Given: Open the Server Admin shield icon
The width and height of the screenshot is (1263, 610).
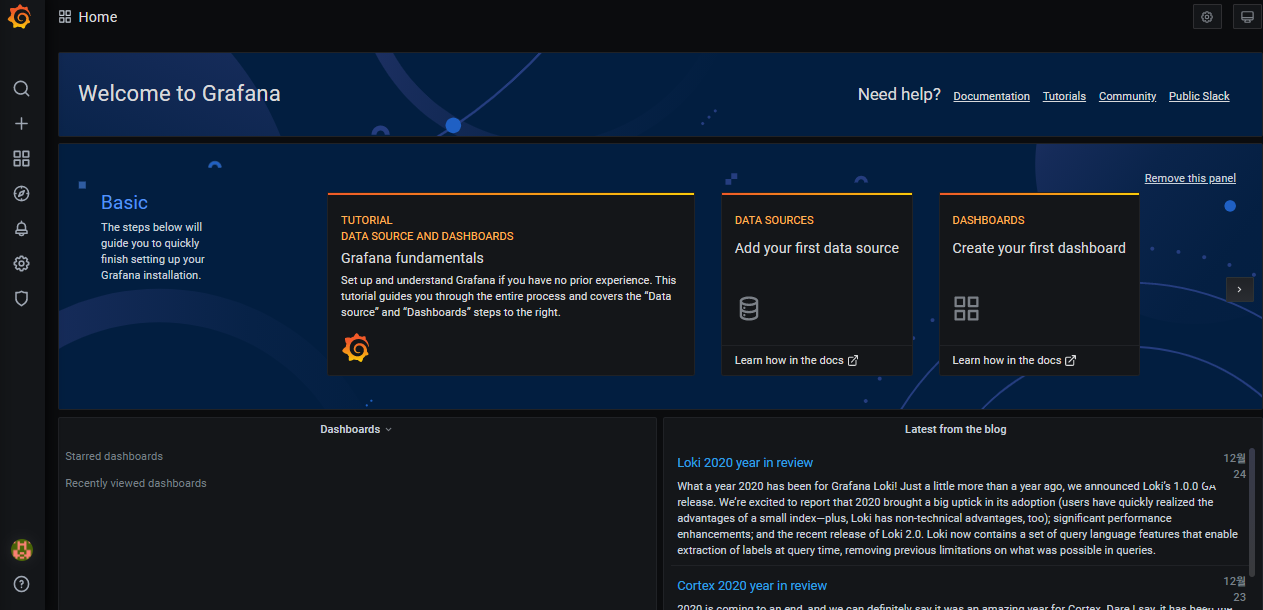Looking at the screenshot, I should (21, 298).
